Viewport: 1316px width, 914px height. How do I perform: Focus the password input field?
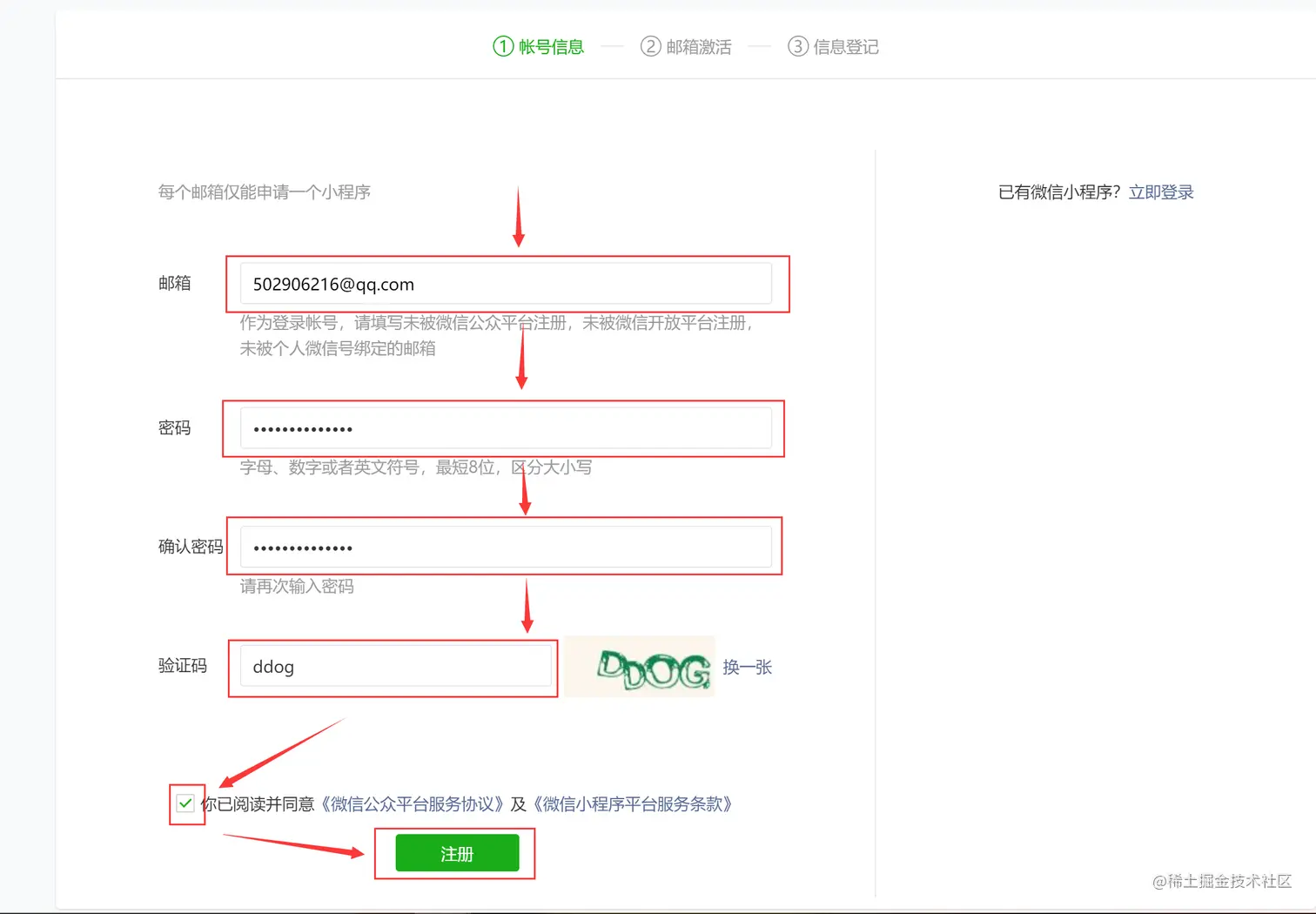tap(506, 428)
